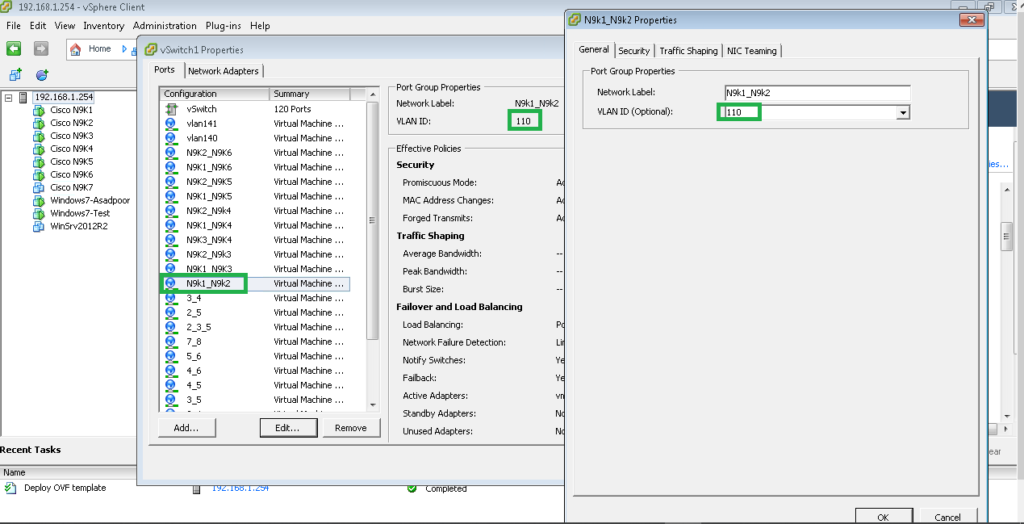
Task: Click the Remove button
Action: tap(351, 428)
